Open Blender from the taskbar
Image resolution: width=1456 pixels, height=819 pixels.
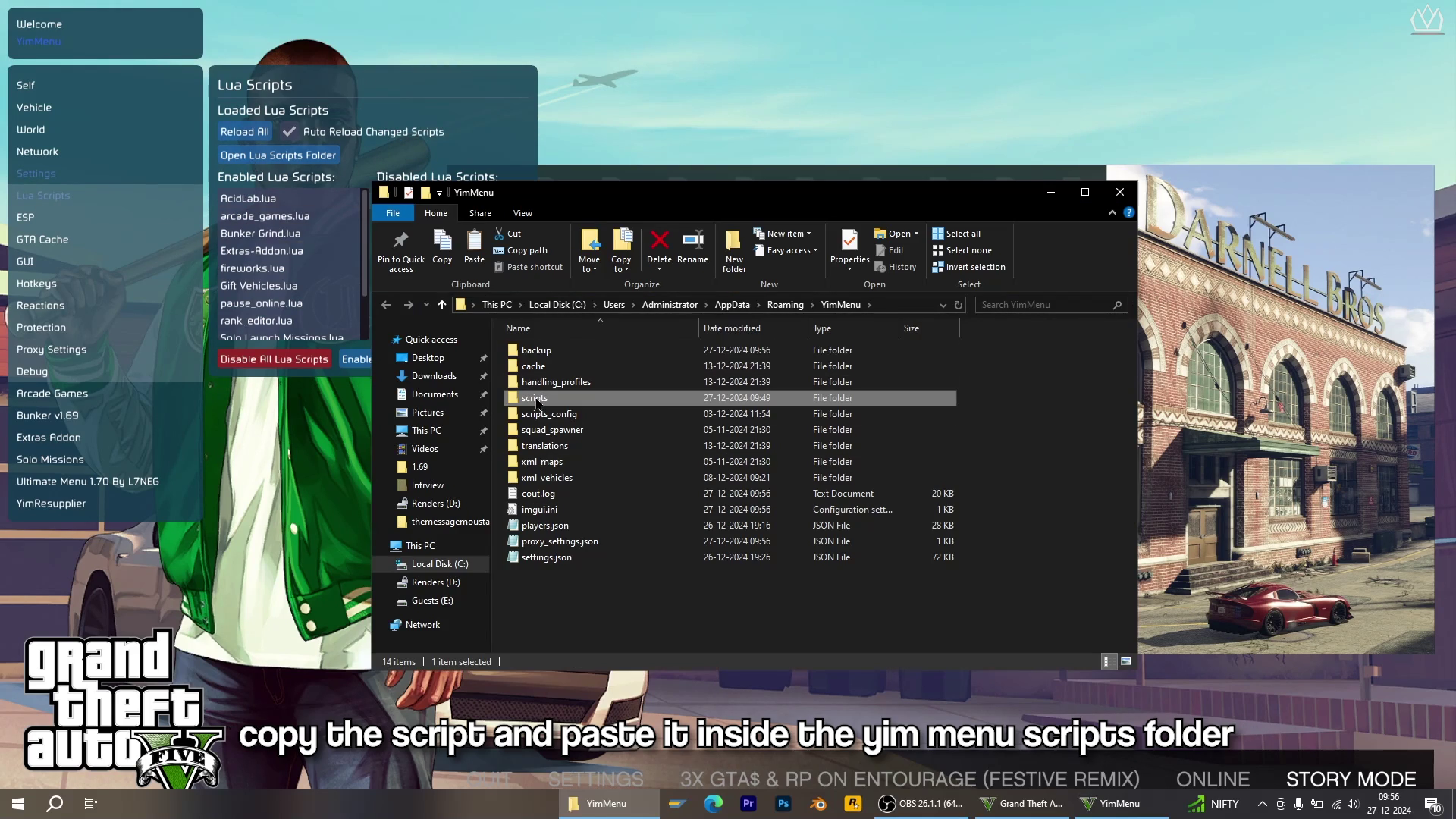point(818,804)
